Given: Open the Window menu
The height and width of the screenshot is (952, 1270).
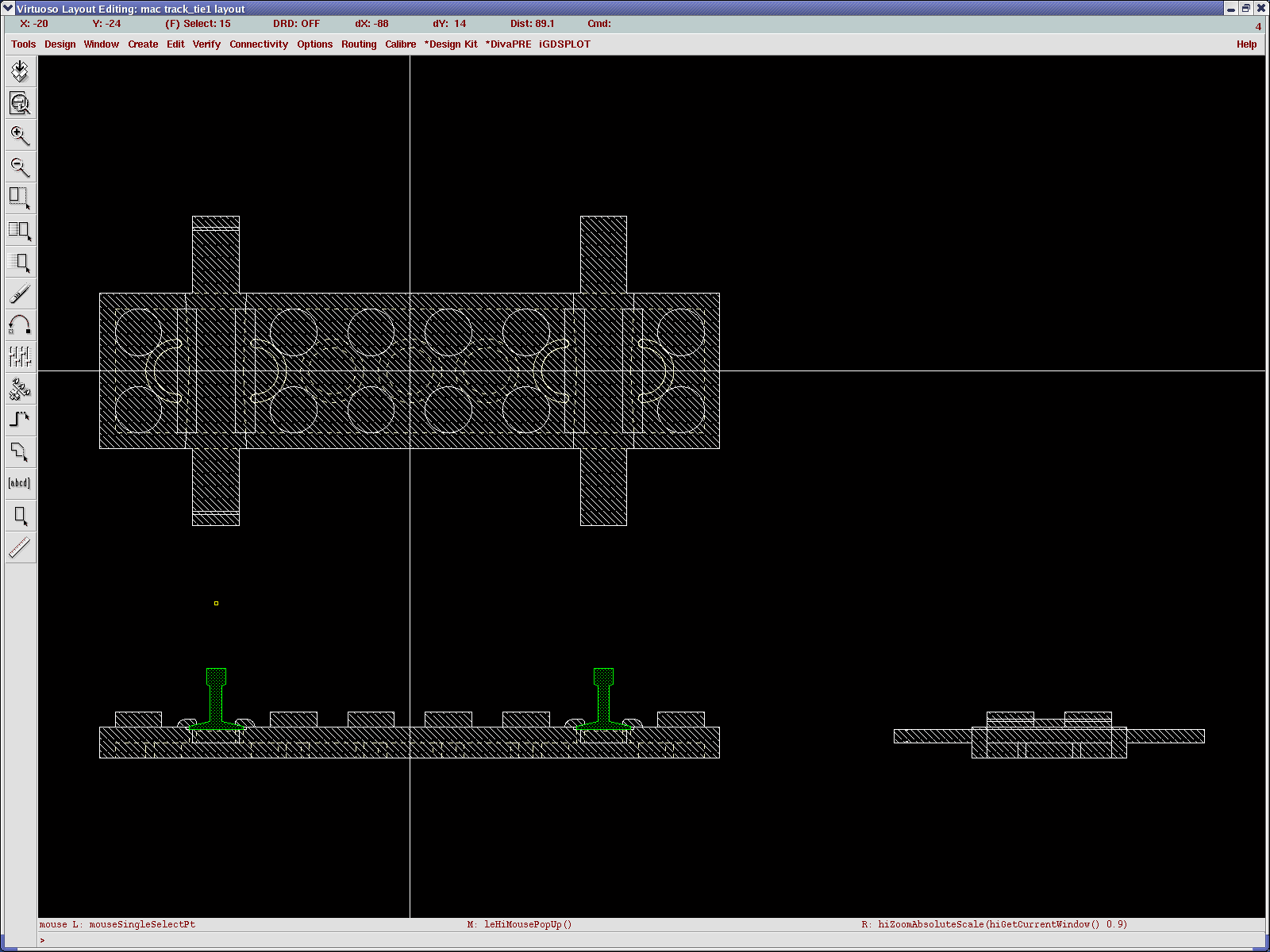Looking at the screenshot, I should (102, 44).
